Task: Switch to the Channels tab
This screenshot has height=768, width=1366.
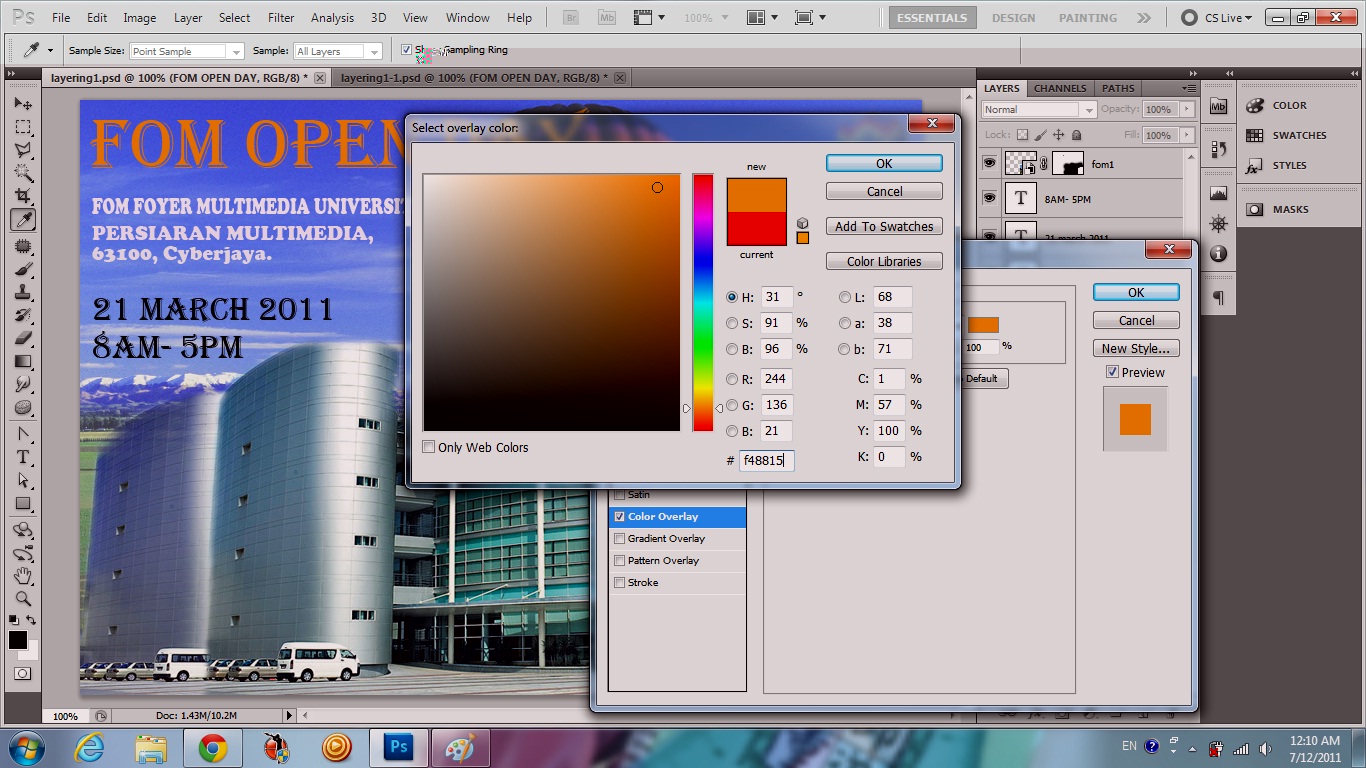Action: (1060, 88)
